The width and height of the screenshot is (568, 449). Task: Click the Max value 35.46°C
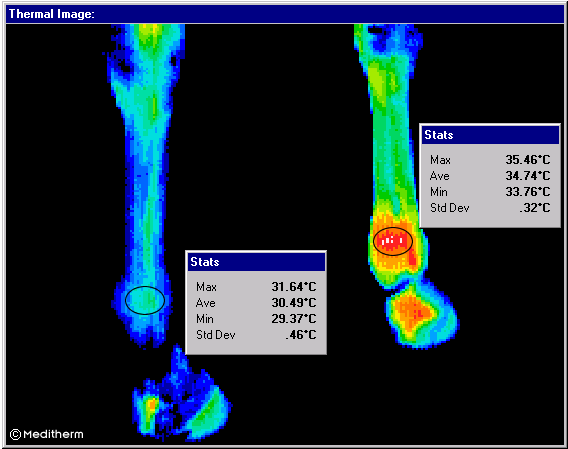click(x=528, y=160)
